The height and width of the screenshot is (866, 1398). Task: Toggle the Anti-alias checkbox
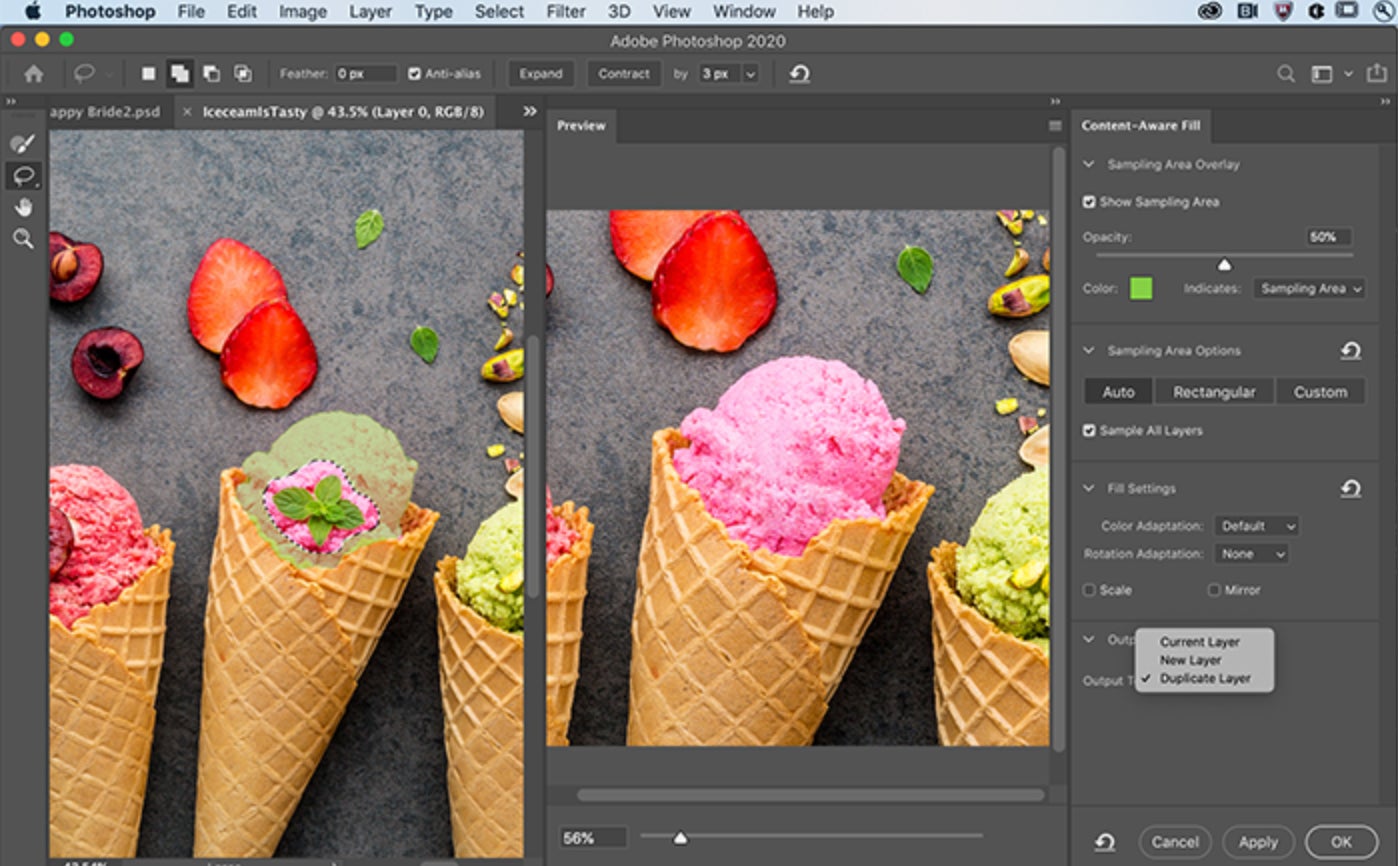[414, 74]
